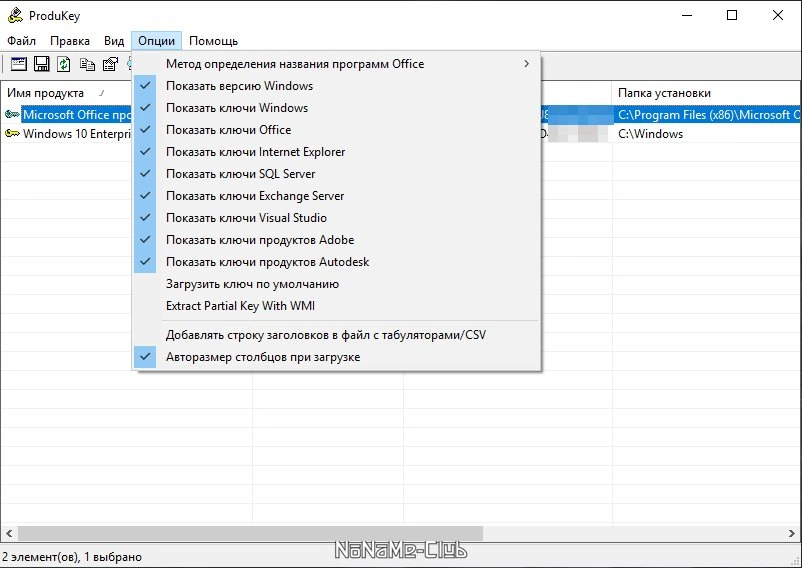The width and height of the screenshot is (802, 568).
Task: Close the open Опции menu
Action: point(157,41)
